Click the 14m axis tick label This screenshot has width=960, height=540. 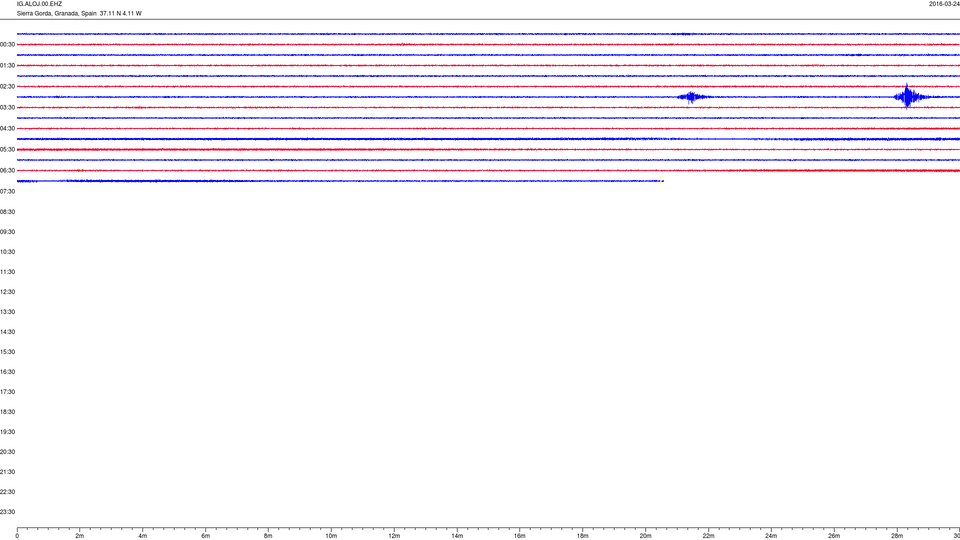457,536
